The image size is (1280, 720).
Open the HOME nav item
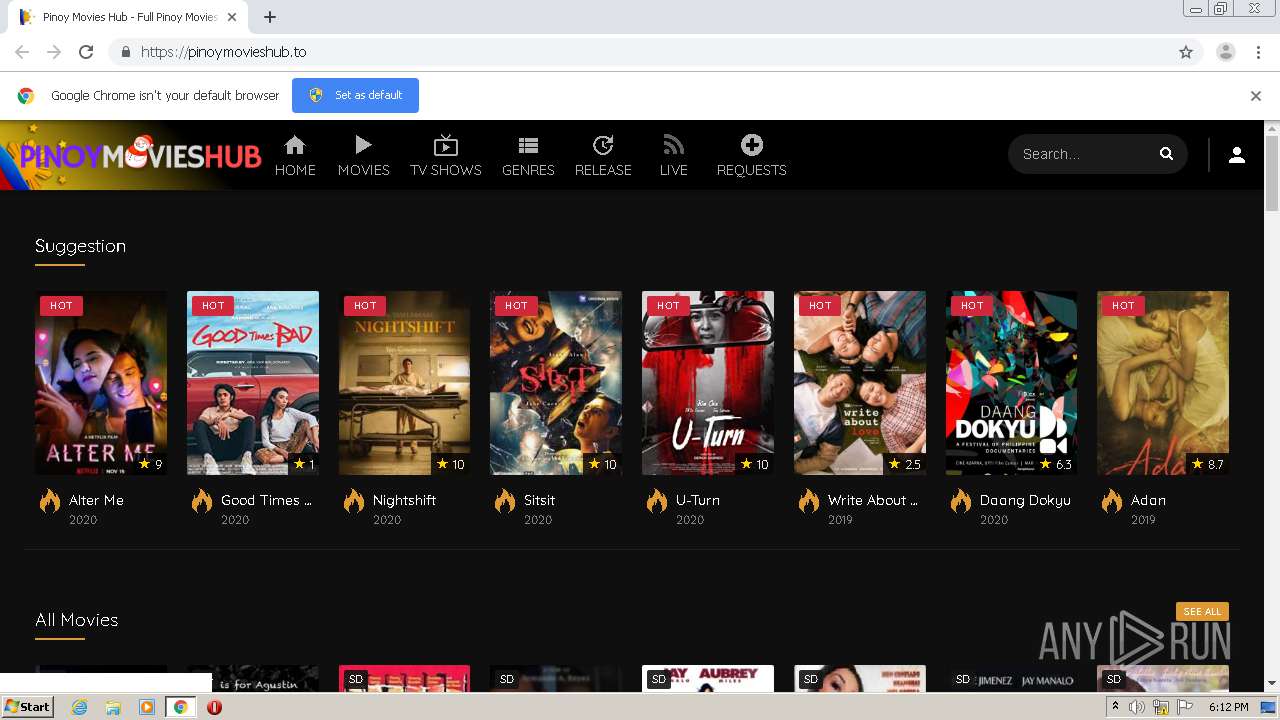pos(295,157)
